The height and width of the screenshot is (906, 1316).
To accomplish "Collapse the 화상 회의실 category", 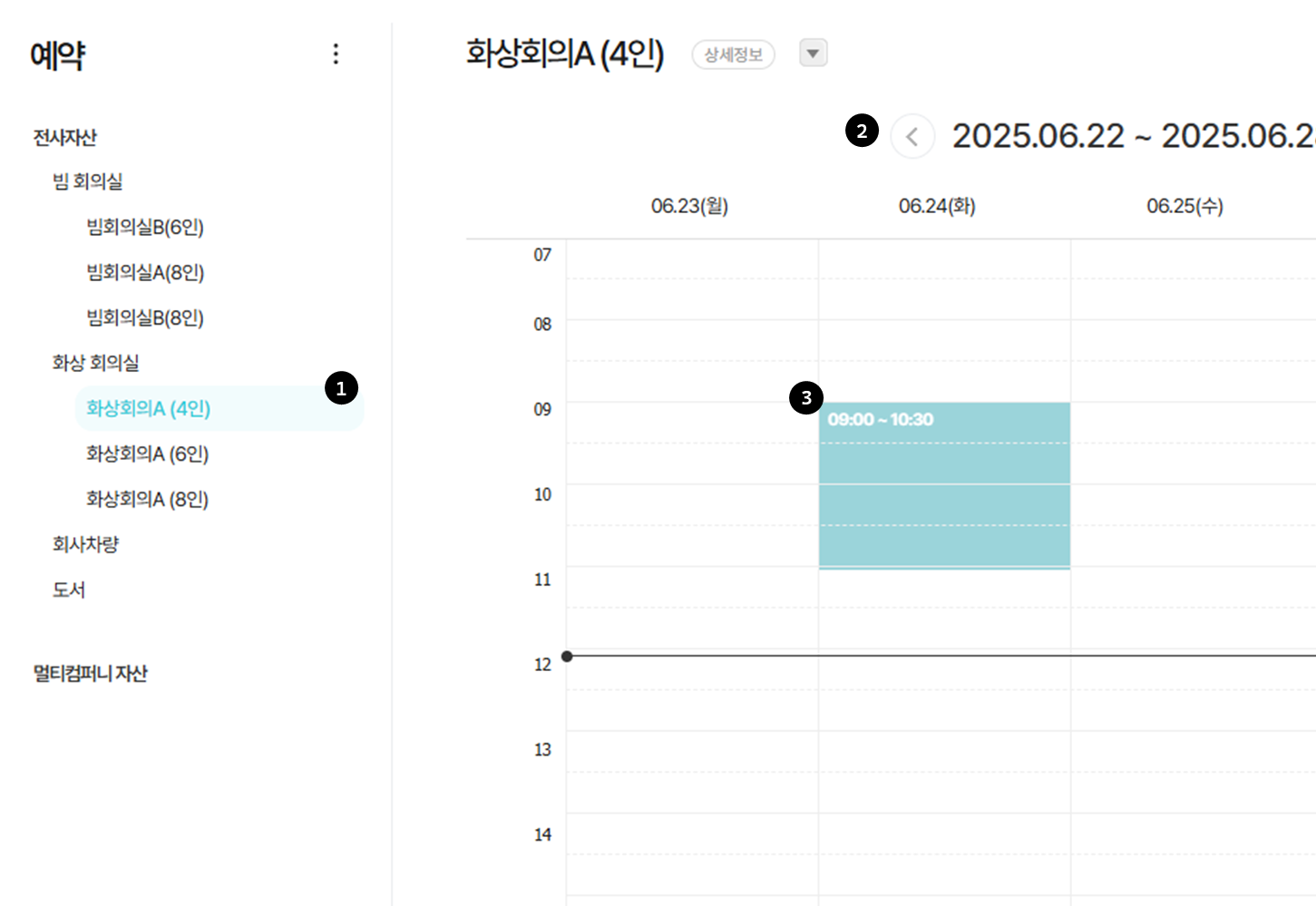I will pyautogui.click(x=95, y=363).
